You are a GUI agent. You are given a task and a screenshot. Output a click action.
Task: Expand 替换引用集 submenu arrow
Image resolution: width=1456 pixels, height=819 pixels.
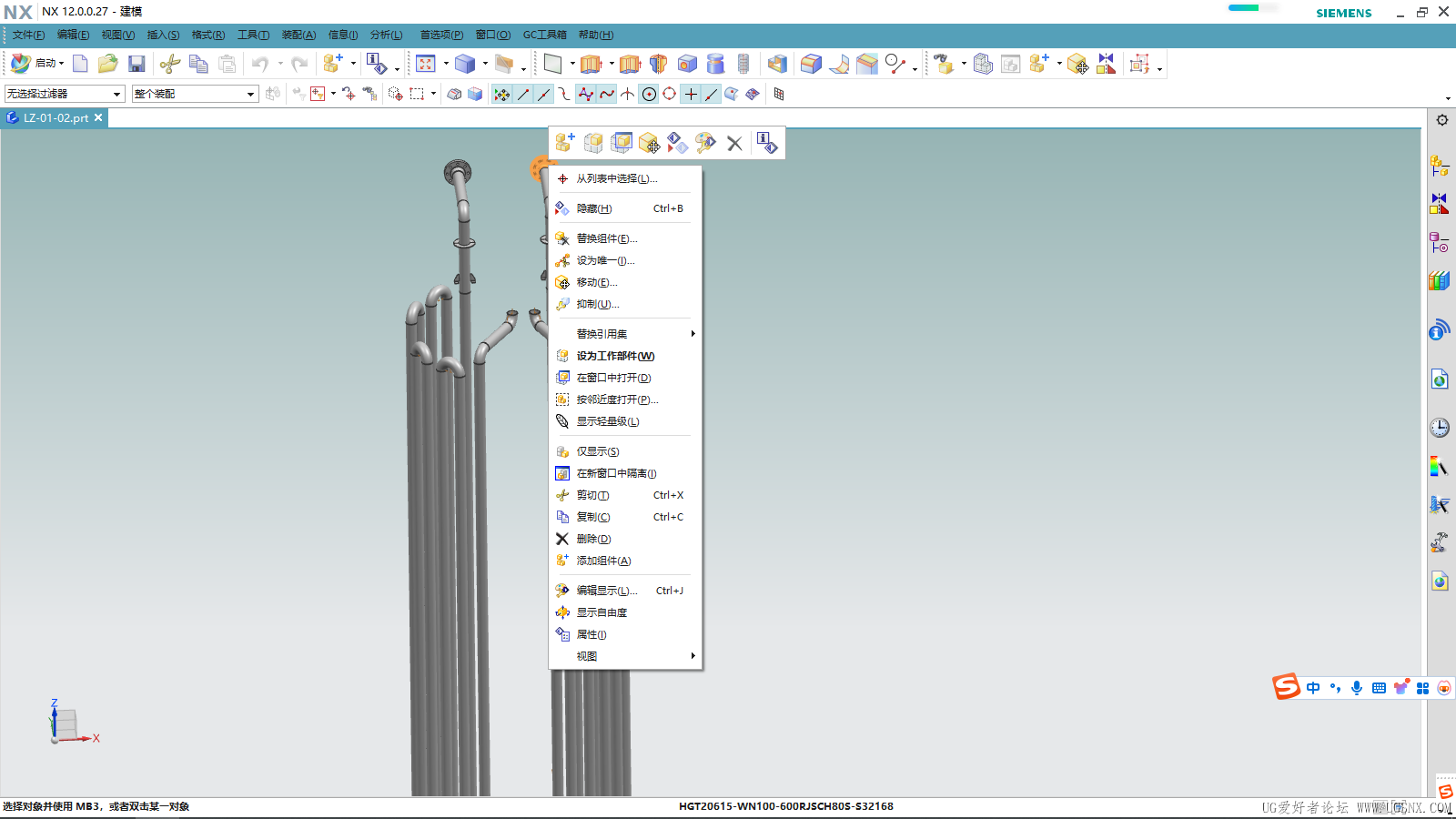693,334
